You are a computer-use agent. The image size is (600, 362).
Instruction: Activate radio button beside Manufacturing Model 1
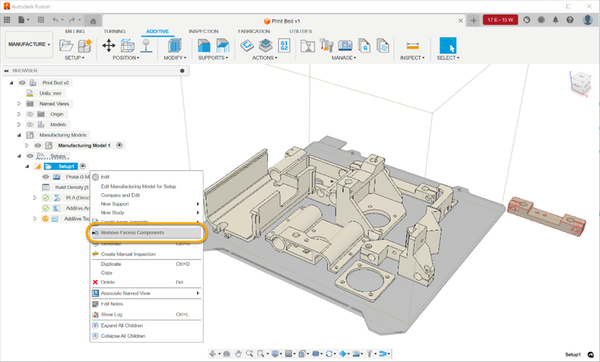pyautogui.click(x=119, y=145)
